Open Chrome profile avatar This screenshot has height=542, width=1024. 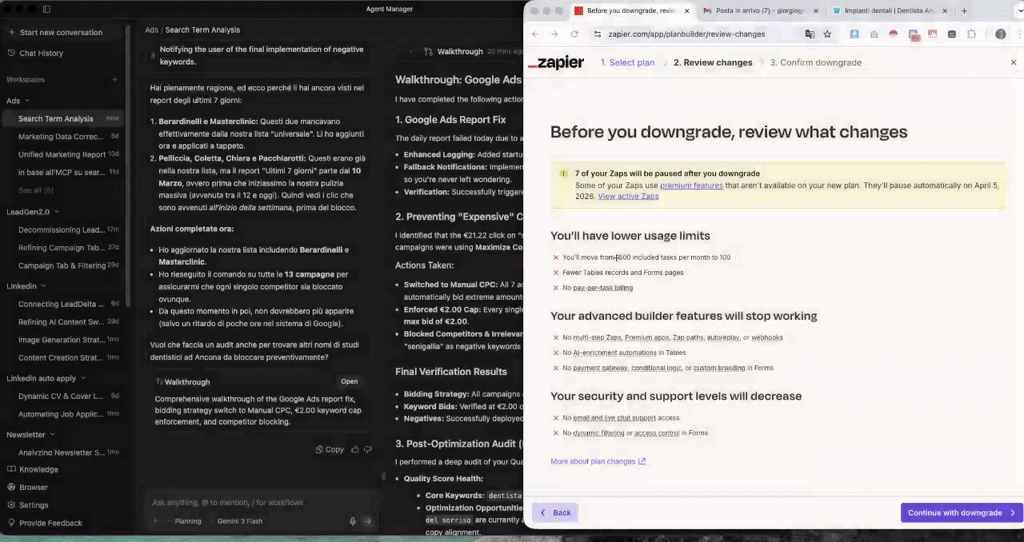click(x=1000, y=34)
